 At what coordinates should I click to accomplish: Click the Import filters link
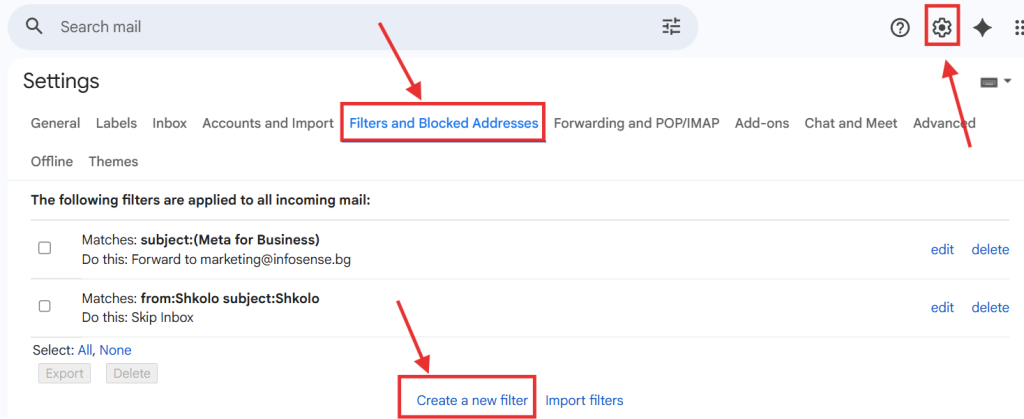point(584,400)
